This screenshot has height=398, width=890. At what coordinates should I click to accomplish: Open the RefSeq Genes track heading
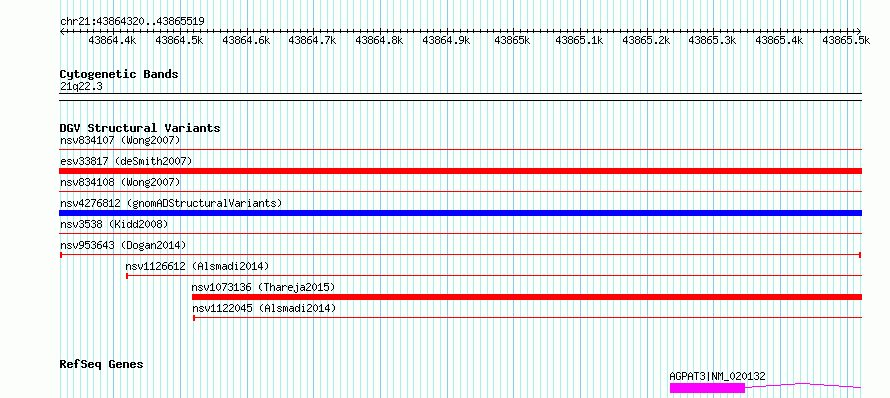(x=101, y=364)
